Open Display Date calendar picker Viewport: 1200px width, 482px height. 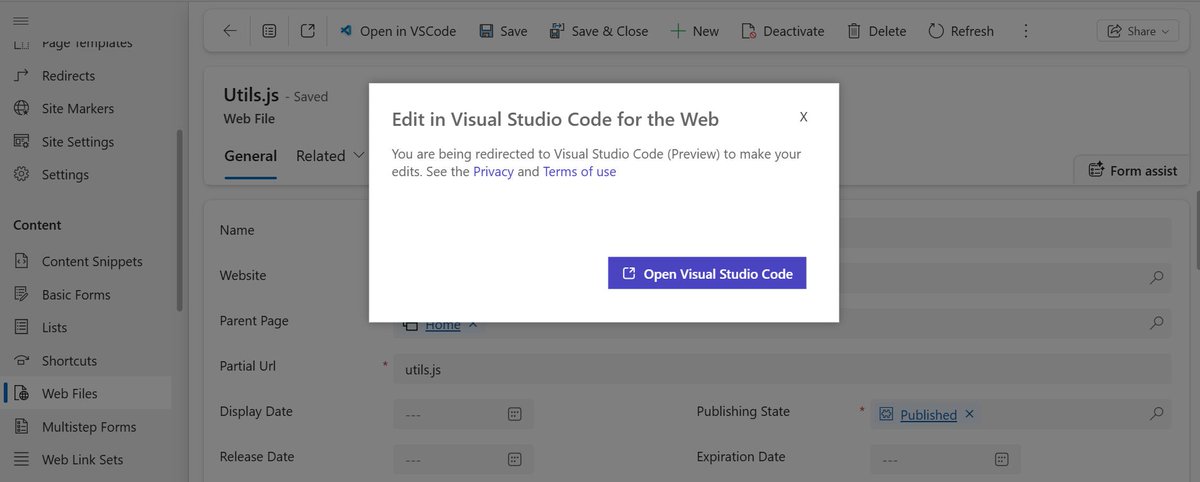[514, 414]
